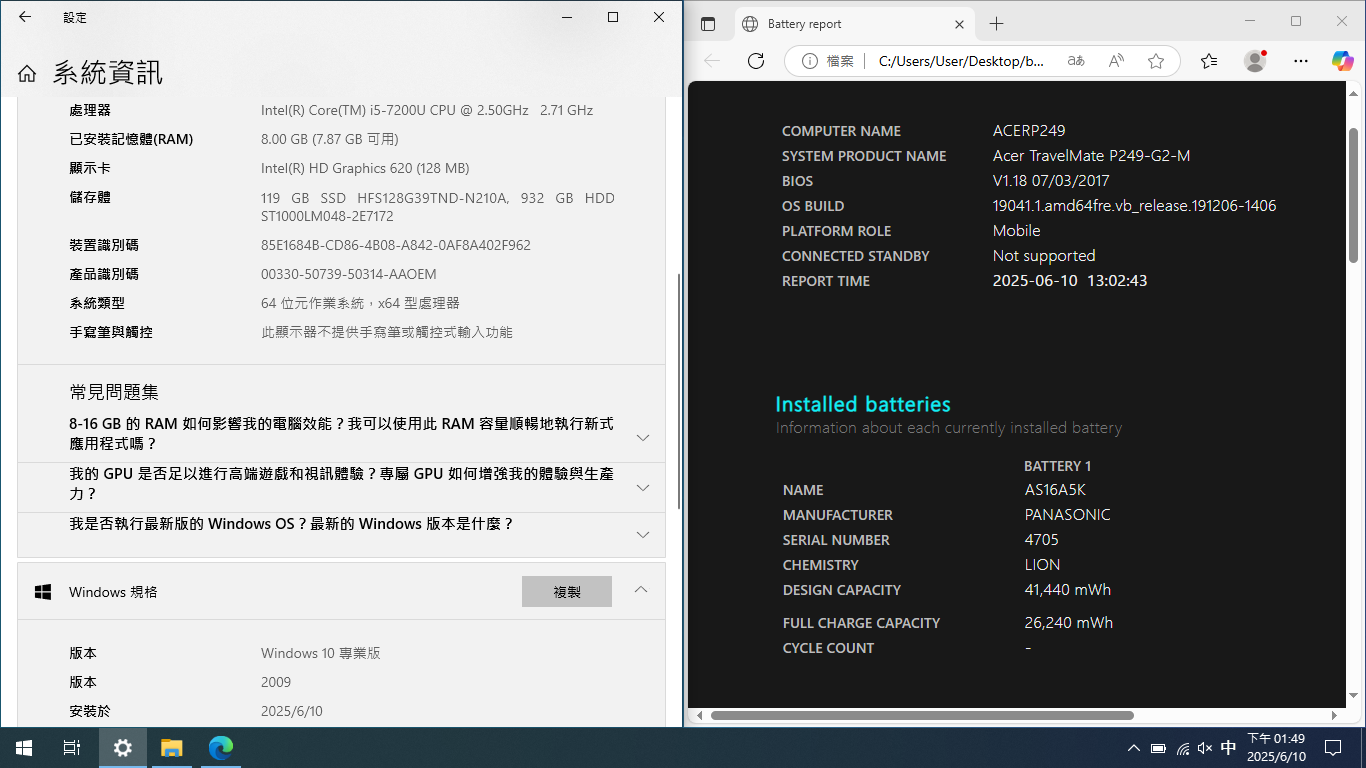Click Microsoft Edge on the taskbar

[x=221, y=748]
